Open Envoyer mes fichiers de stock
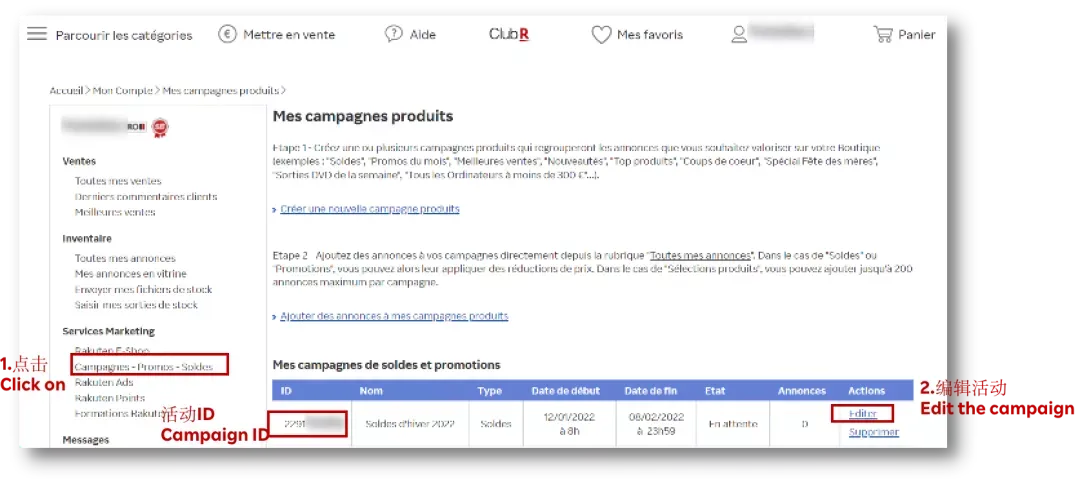This screenshot has height=484, width=1080. pos(143,289)
